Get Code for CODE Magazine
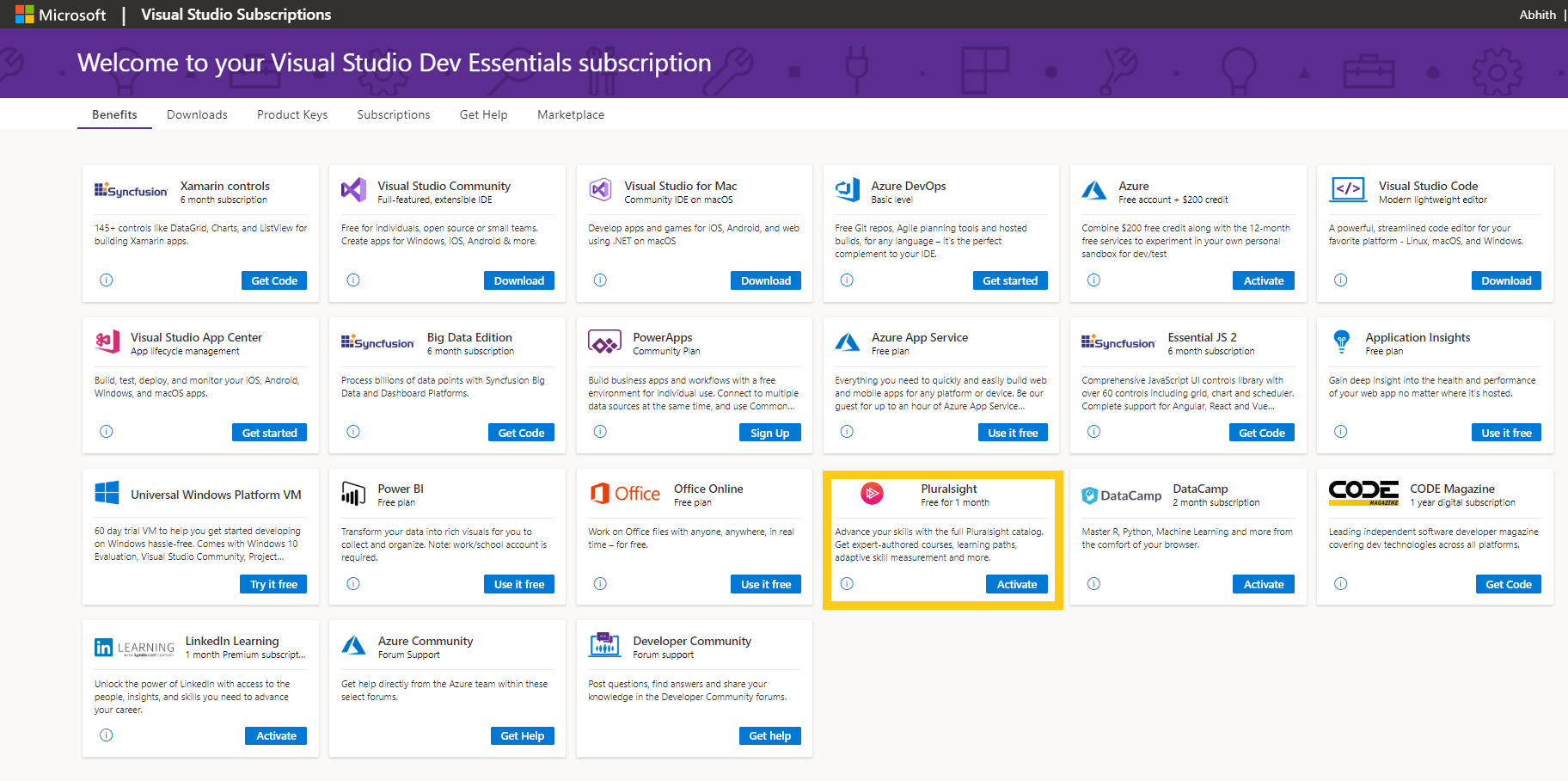 1508,584
